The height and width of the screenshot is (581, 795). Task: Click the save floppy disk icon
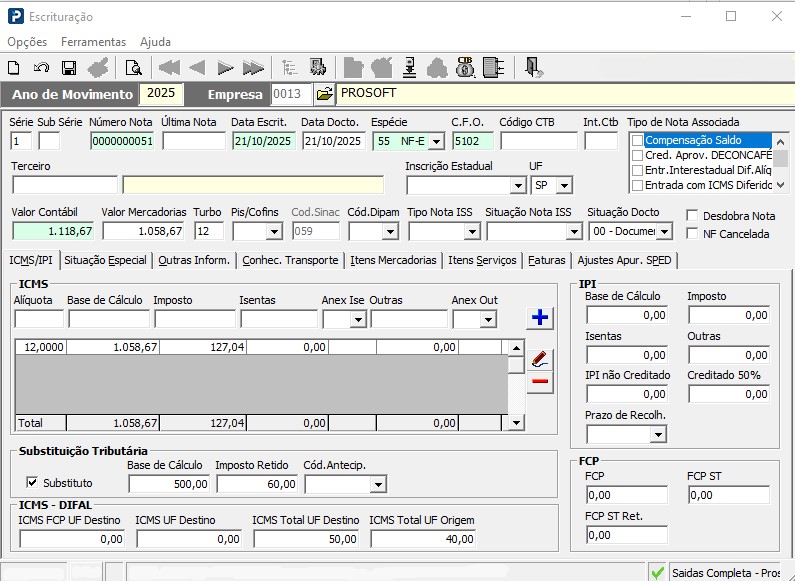tap(69, 68)
